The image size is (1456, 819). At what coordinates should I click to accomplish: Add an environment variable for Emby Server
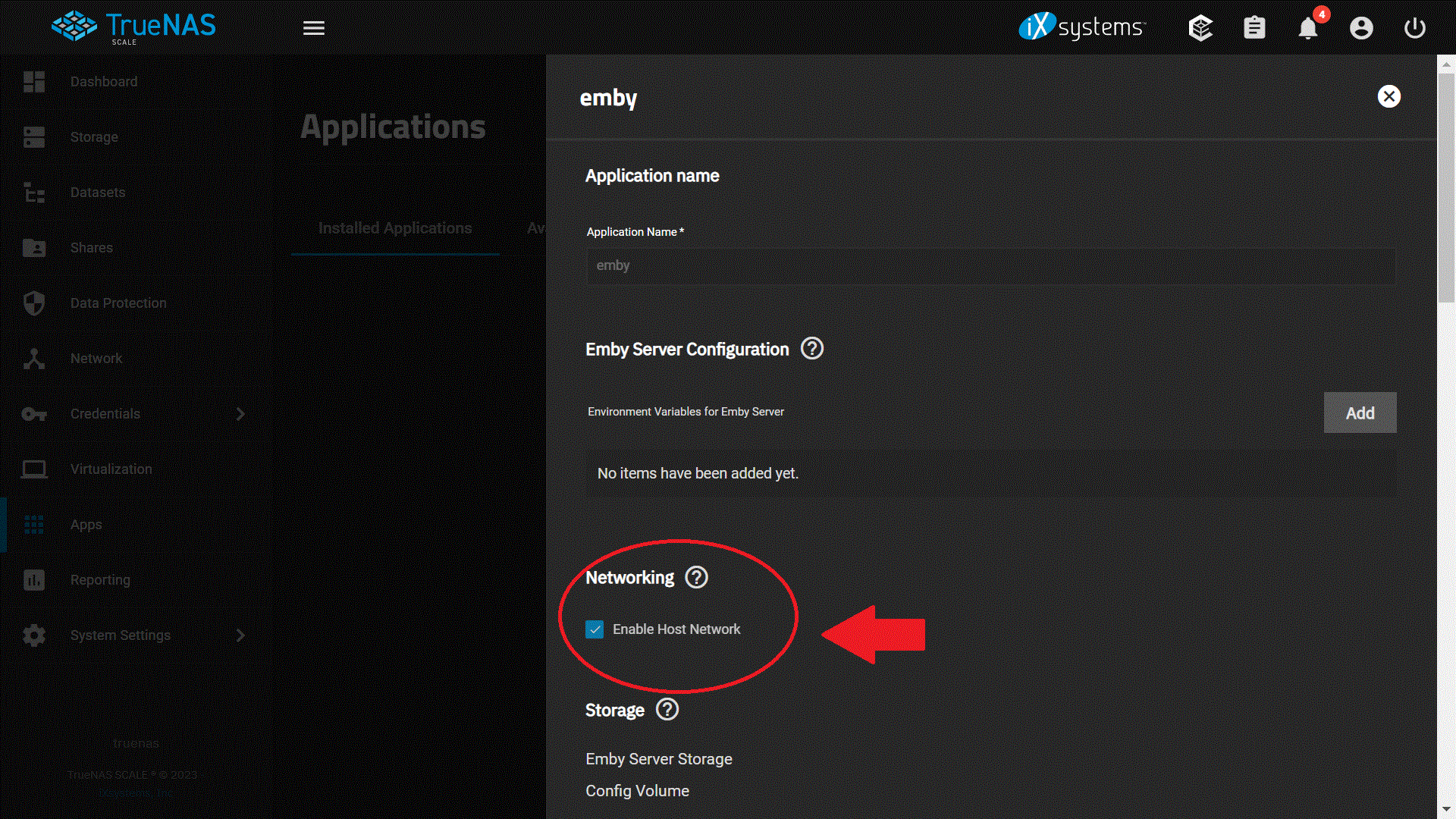pos(1360,413)
